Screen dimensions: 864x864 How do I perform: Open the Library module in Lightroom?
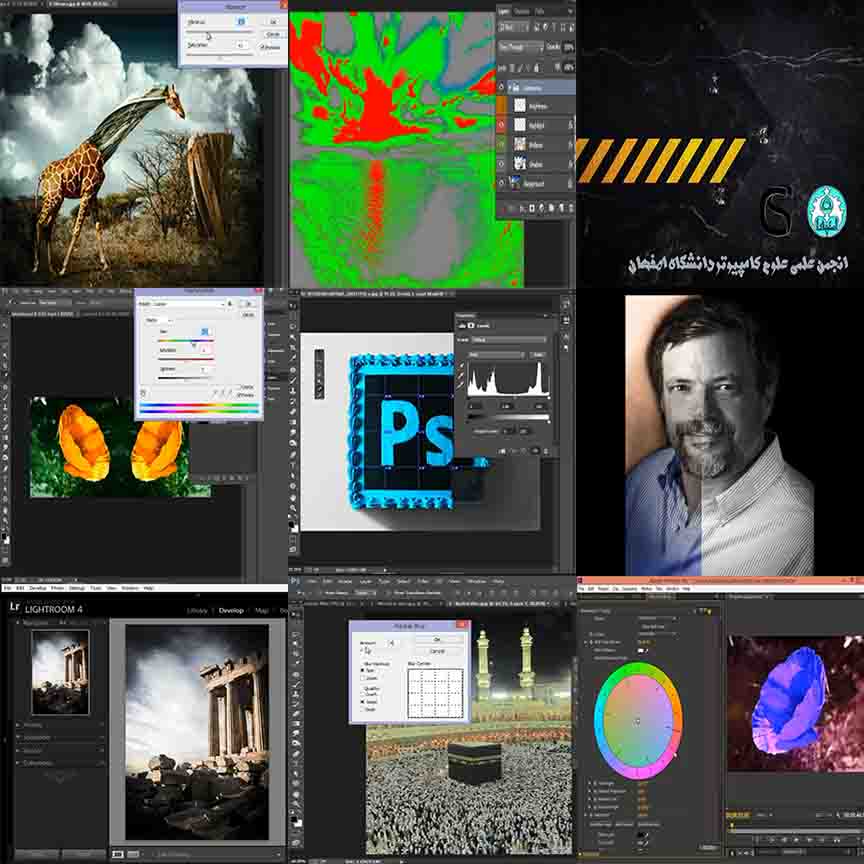(x=197, y=610)
